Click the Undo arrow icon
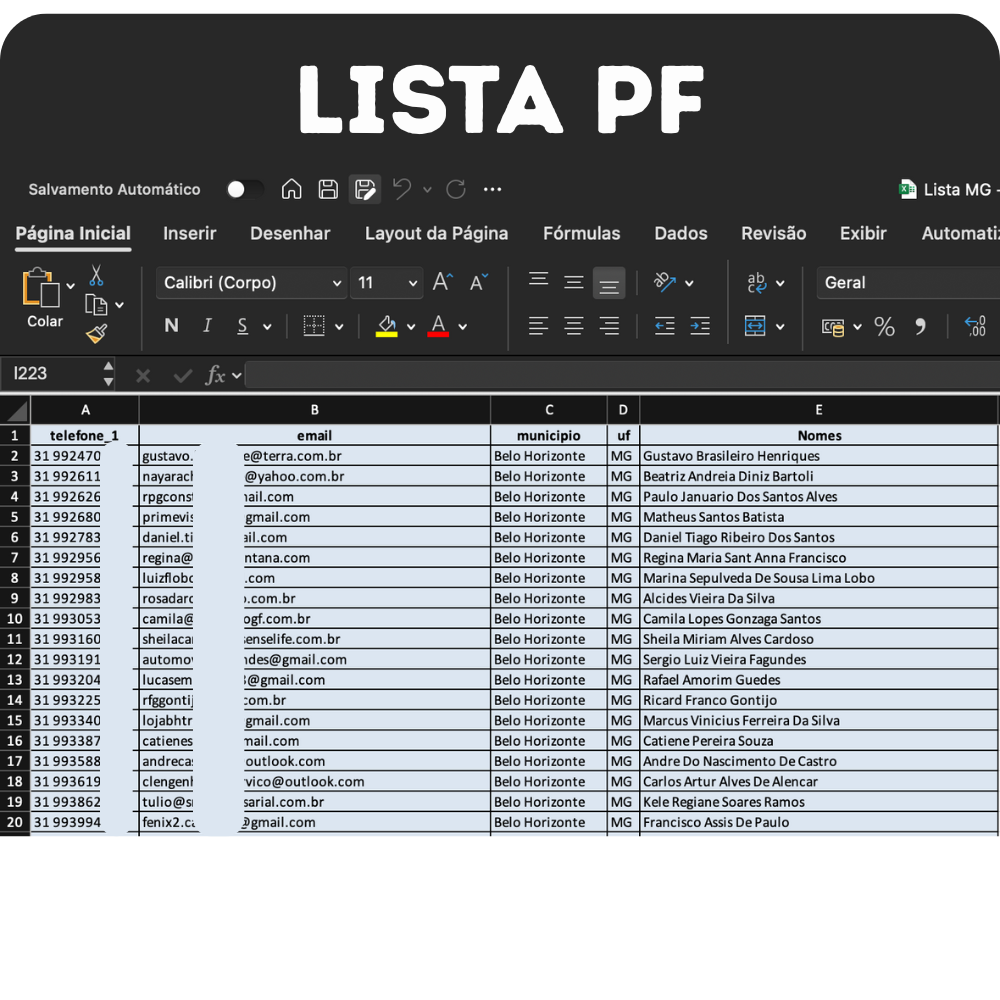The image size is (1000, 1000). [402, 189]
